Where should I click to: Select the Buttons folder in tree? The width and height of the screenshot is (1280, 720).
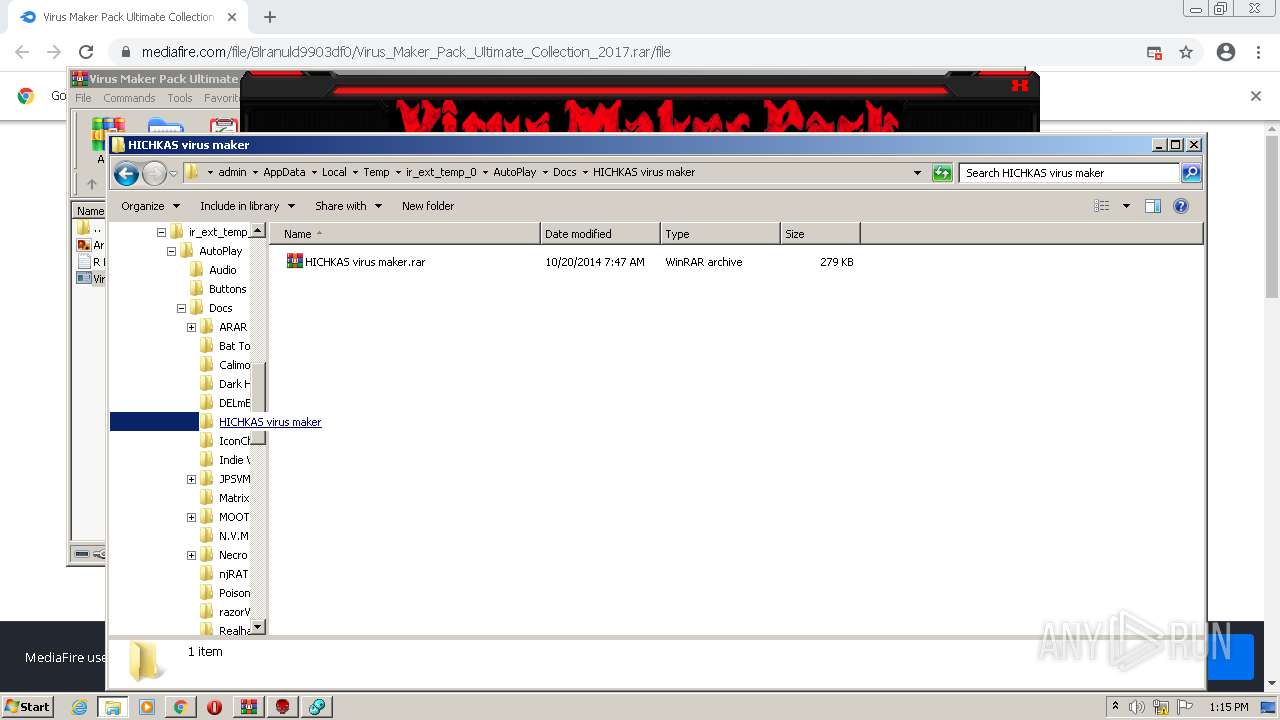[227, 289]
